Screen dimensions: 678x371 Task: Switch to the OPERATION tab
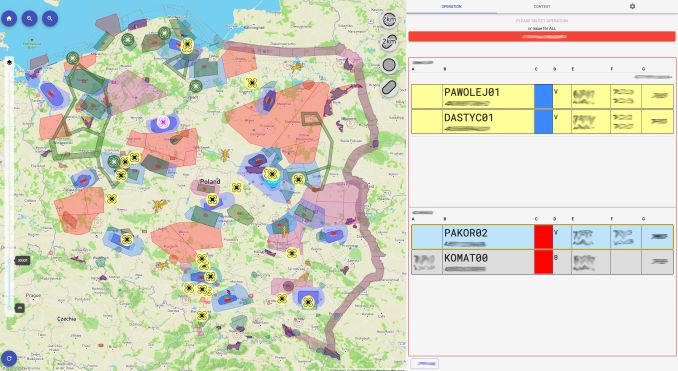451,6
